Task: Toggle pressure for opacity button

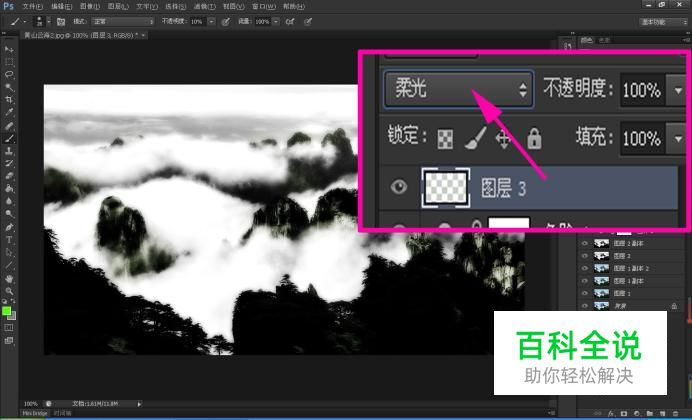Action: tap(226, 21)
